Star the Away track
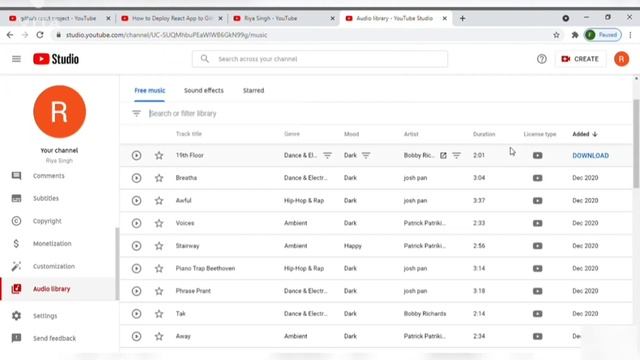The width and height of the screenshot is (640, 360). tap(159, 336)
